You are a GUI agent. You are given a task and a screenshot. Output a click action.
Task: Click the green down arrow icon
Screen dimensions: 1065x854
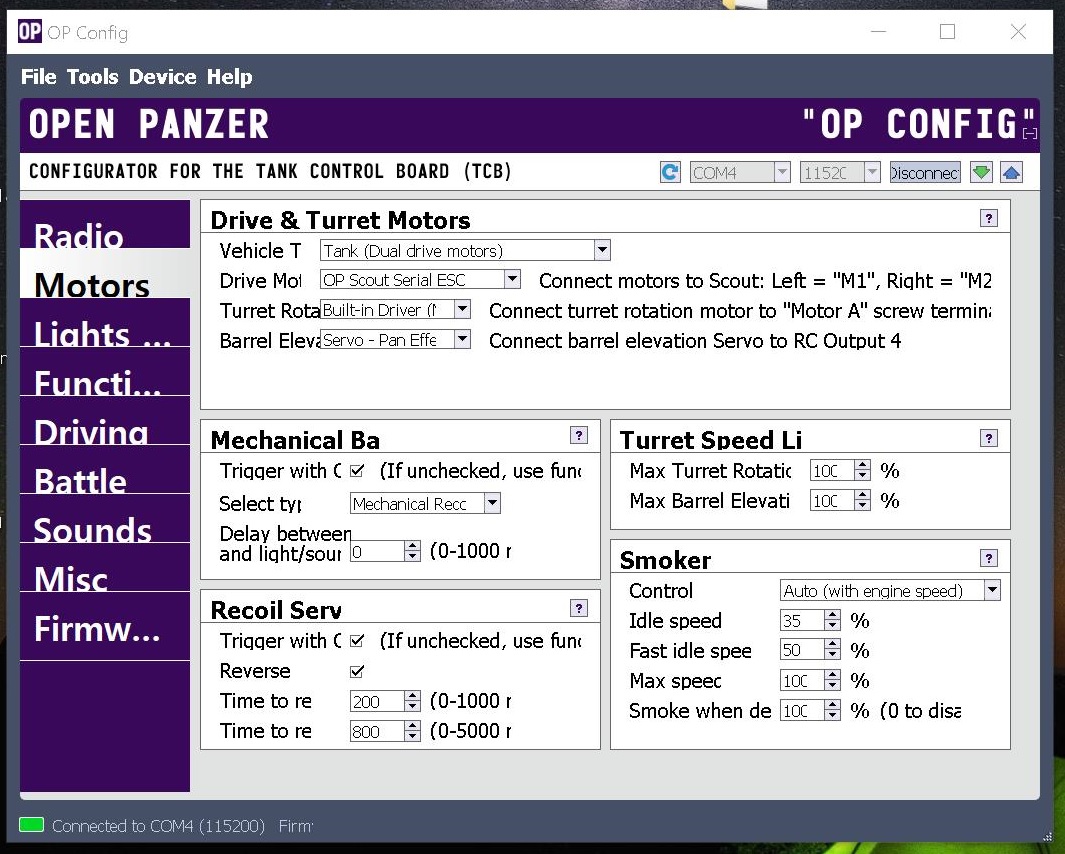tap(981, 172)
